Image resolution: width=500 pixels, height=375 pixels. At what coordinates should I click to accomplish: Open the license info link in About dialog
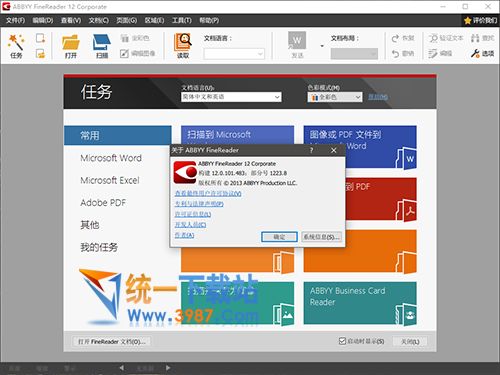click(x=193, y=214)
